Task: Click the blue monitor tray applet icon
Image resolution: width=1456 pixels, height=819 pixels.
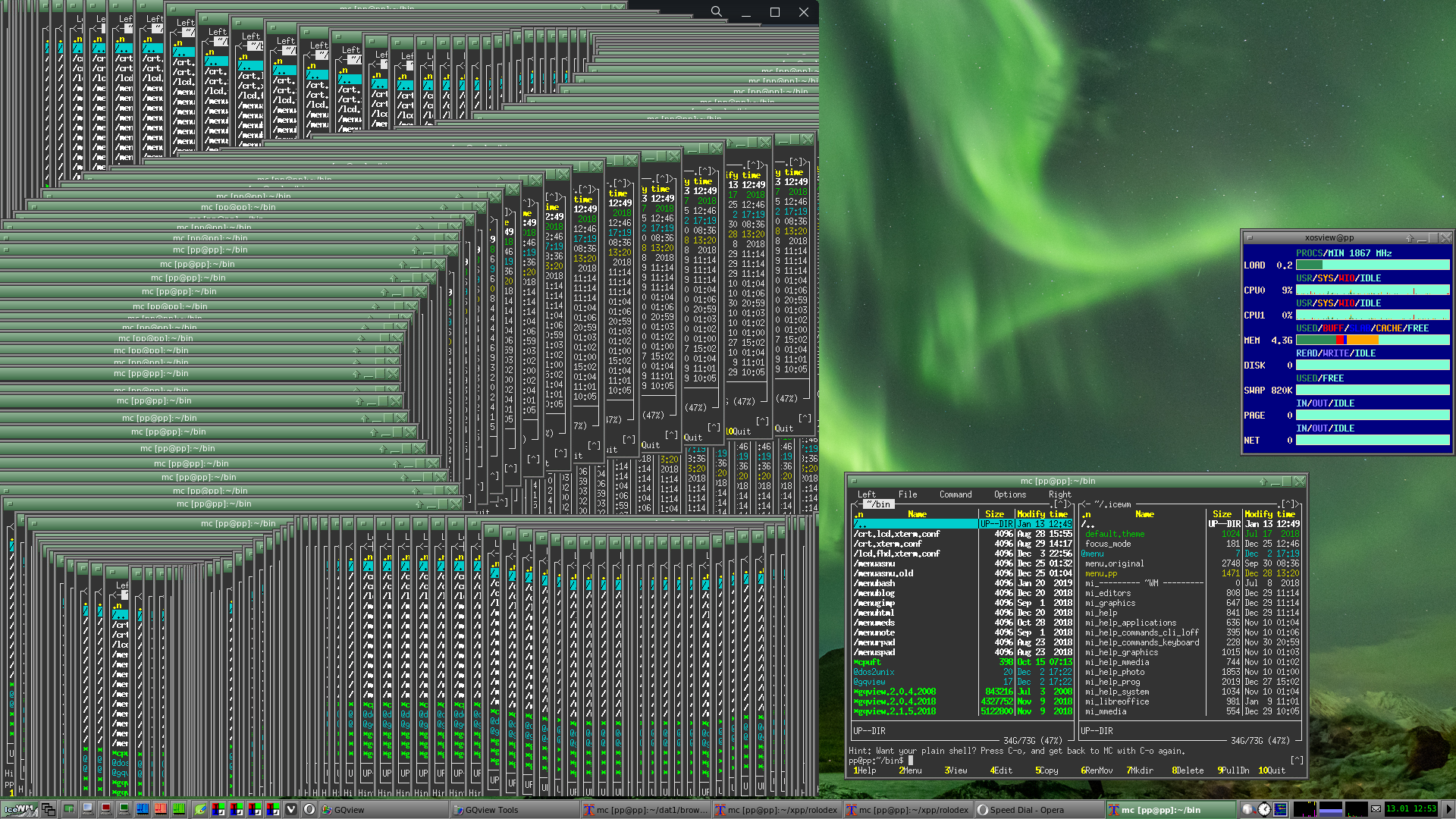Action: click(1281, 809)
